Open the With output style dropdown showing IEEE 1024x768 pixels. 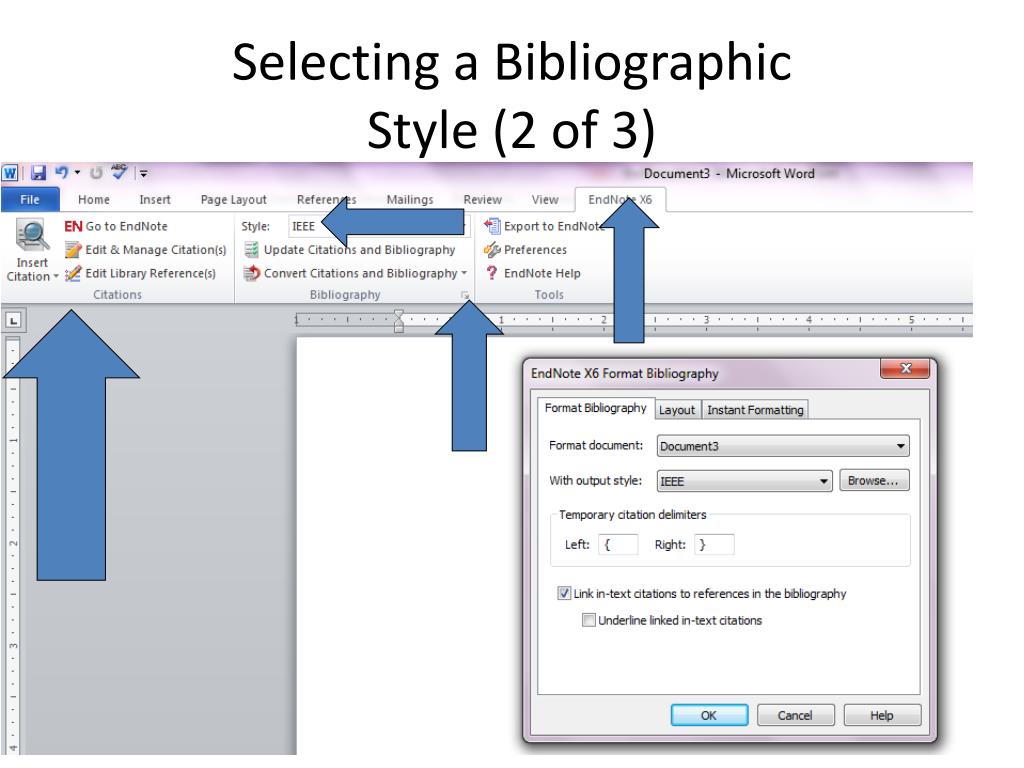[x=744, y=481]
